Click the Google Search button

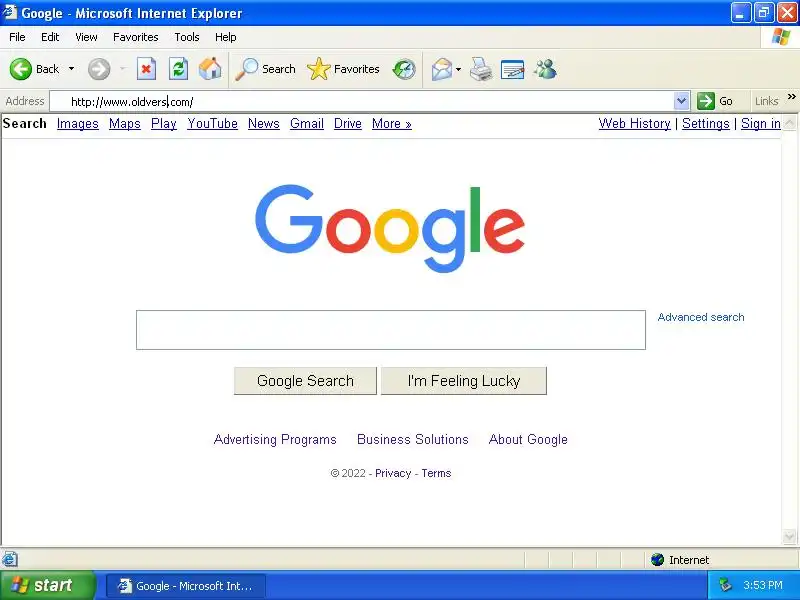(305, 381)
